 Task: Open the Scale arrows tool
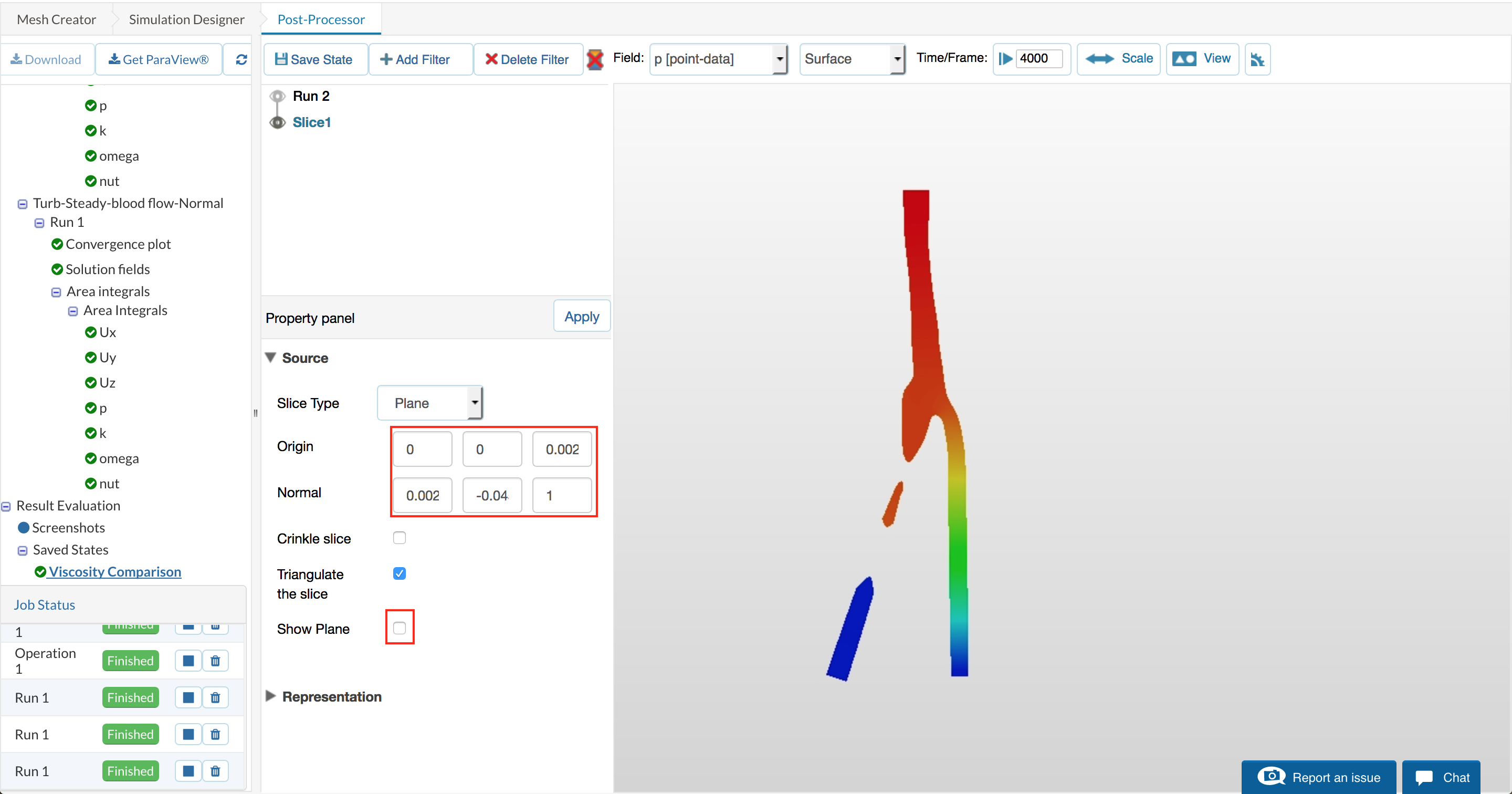pyautogui.click(x=1118, y=59)
